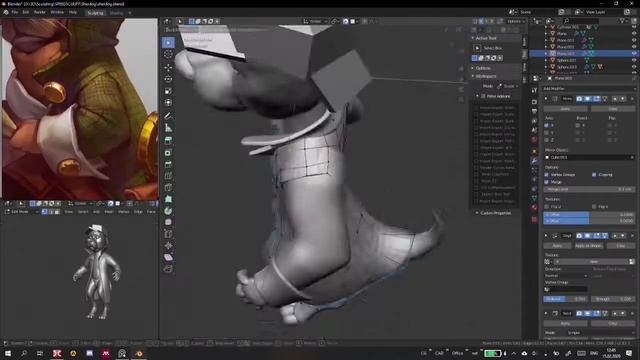Click Apply on the Mirror modifier
This screenshot has height=360, width=640.
pyautogui.click(x=565, y=109)
